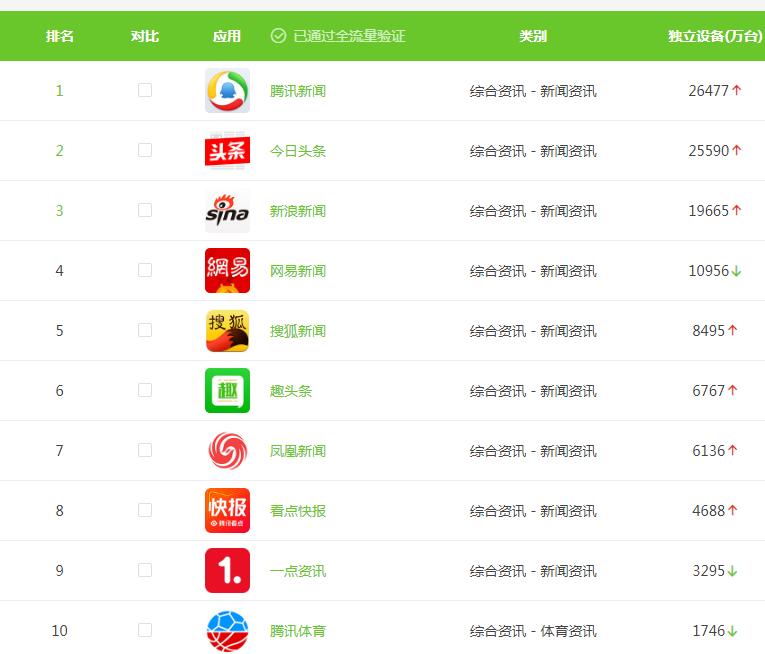
Task: Open the 趣头条 name link
Action: pos(291,391)
